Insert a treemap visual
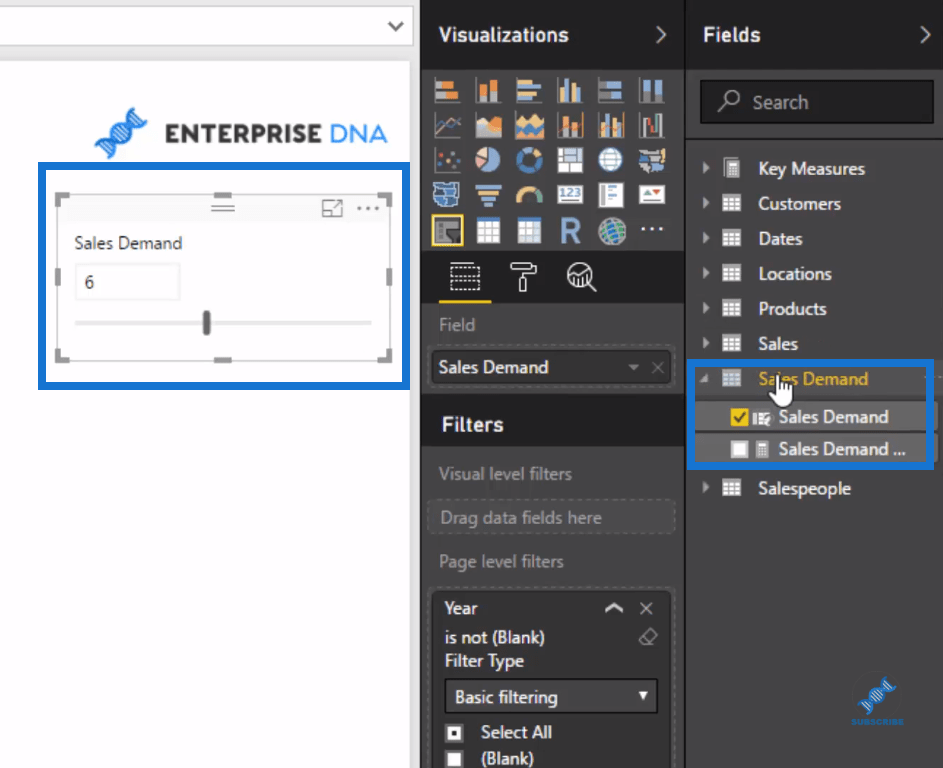943x768 pixels. [x=570, y=160]
